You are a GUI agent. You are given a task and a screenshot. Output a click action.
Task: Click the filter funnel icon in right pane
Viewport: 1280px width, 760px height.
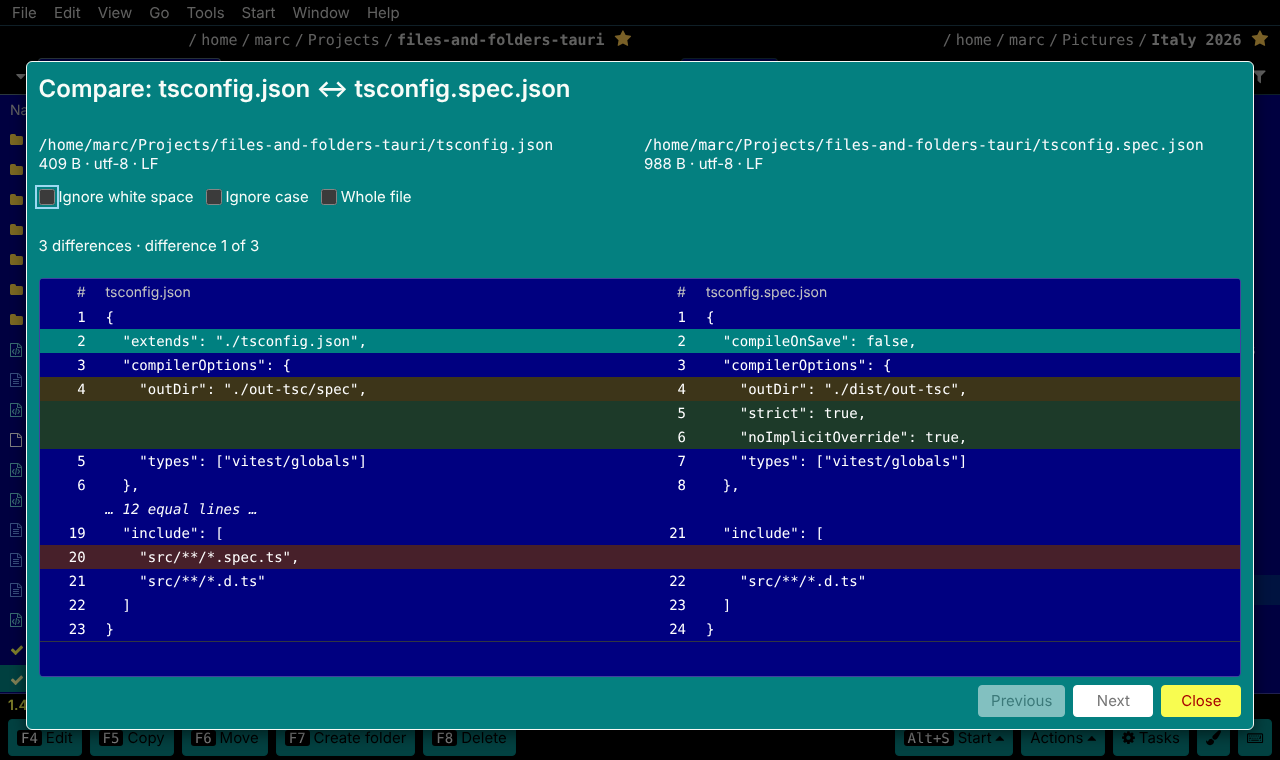tap(1260, 76)
